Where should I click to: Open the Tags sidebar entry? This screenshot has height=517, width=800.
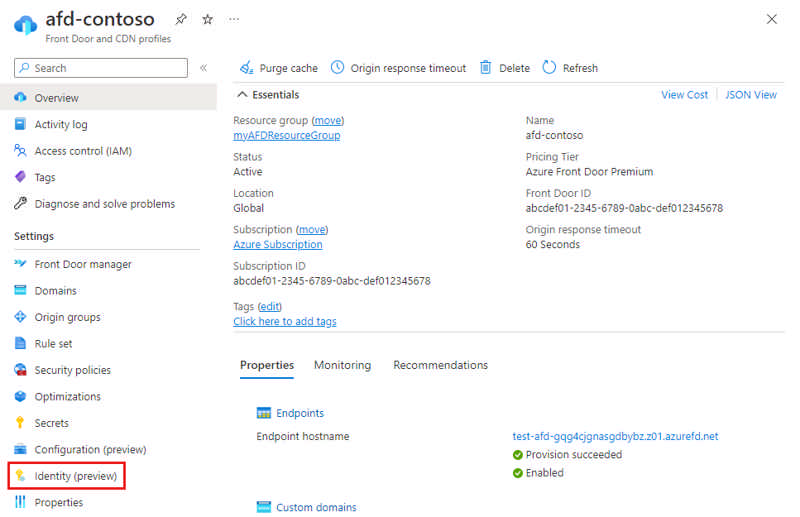pos(45,178)
